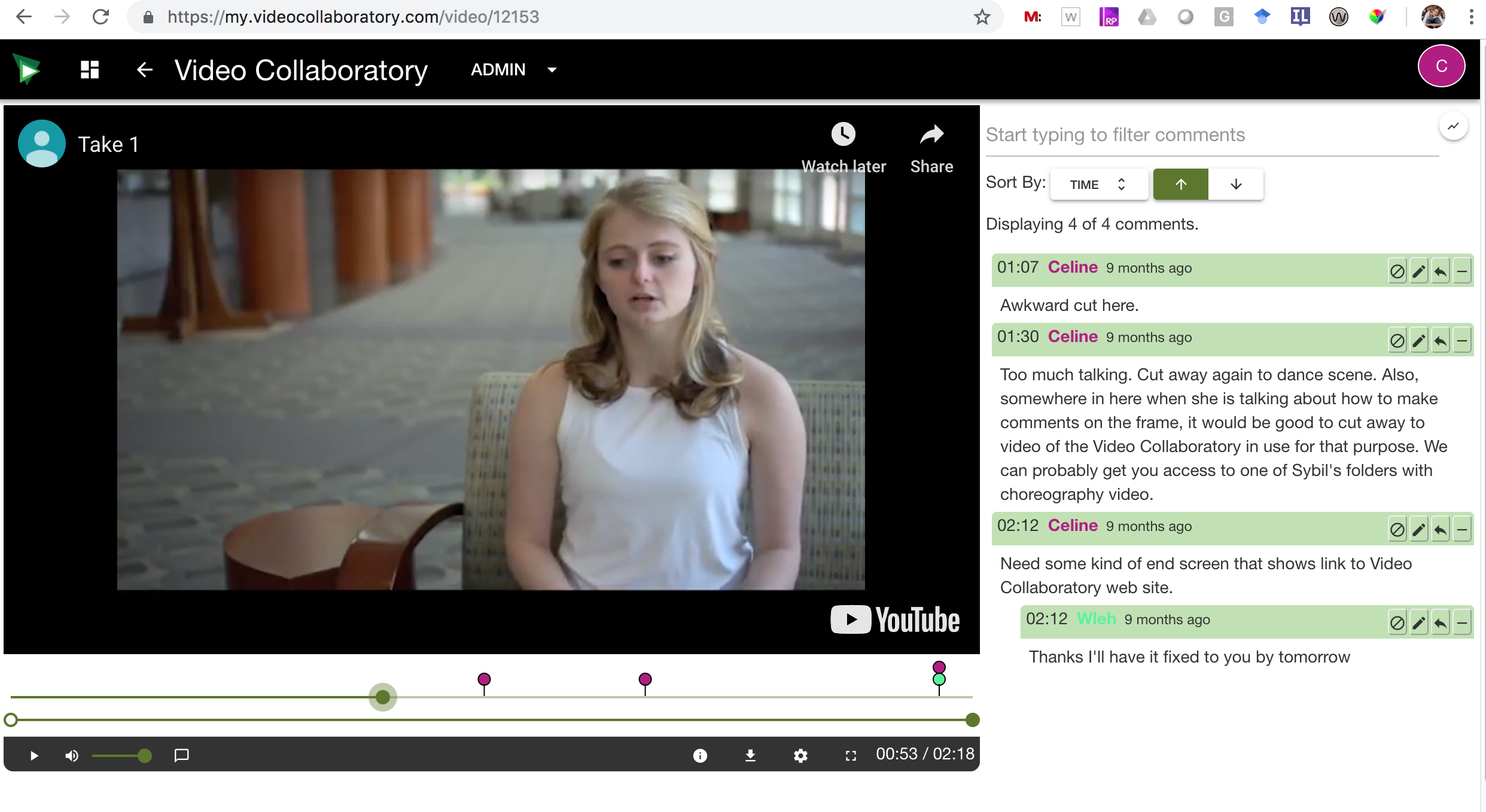Viewport: 1486px width, 812px height.
Task: Reply to the 01:30 Celine comment
Action: (1441, 341)
